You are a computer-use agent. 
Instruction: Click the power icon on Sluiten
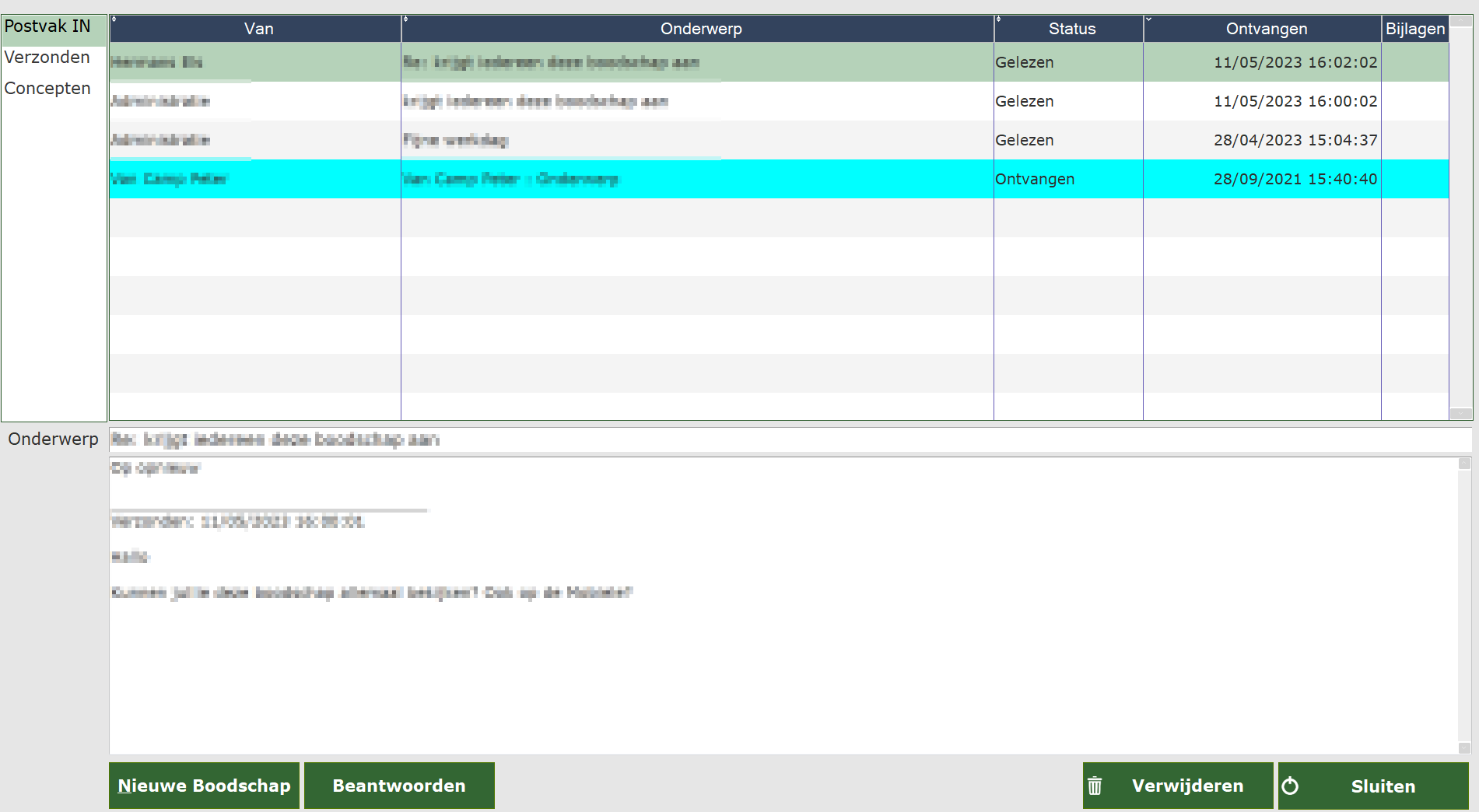pyautogui.click(x=1290, y=786)
